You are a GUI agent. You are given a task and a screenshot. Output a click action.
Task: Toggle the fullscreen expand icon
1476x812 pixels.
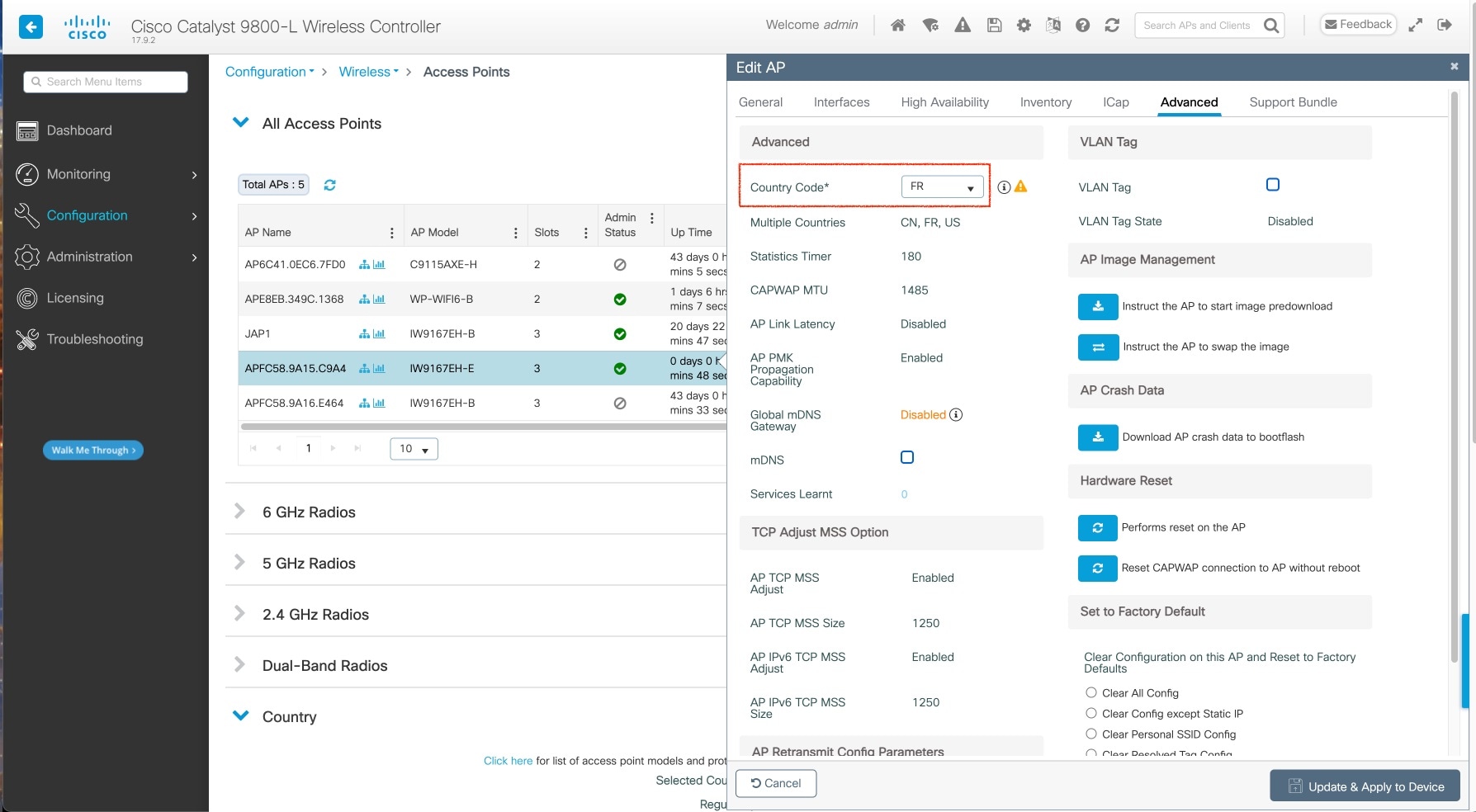[1415, 25]
